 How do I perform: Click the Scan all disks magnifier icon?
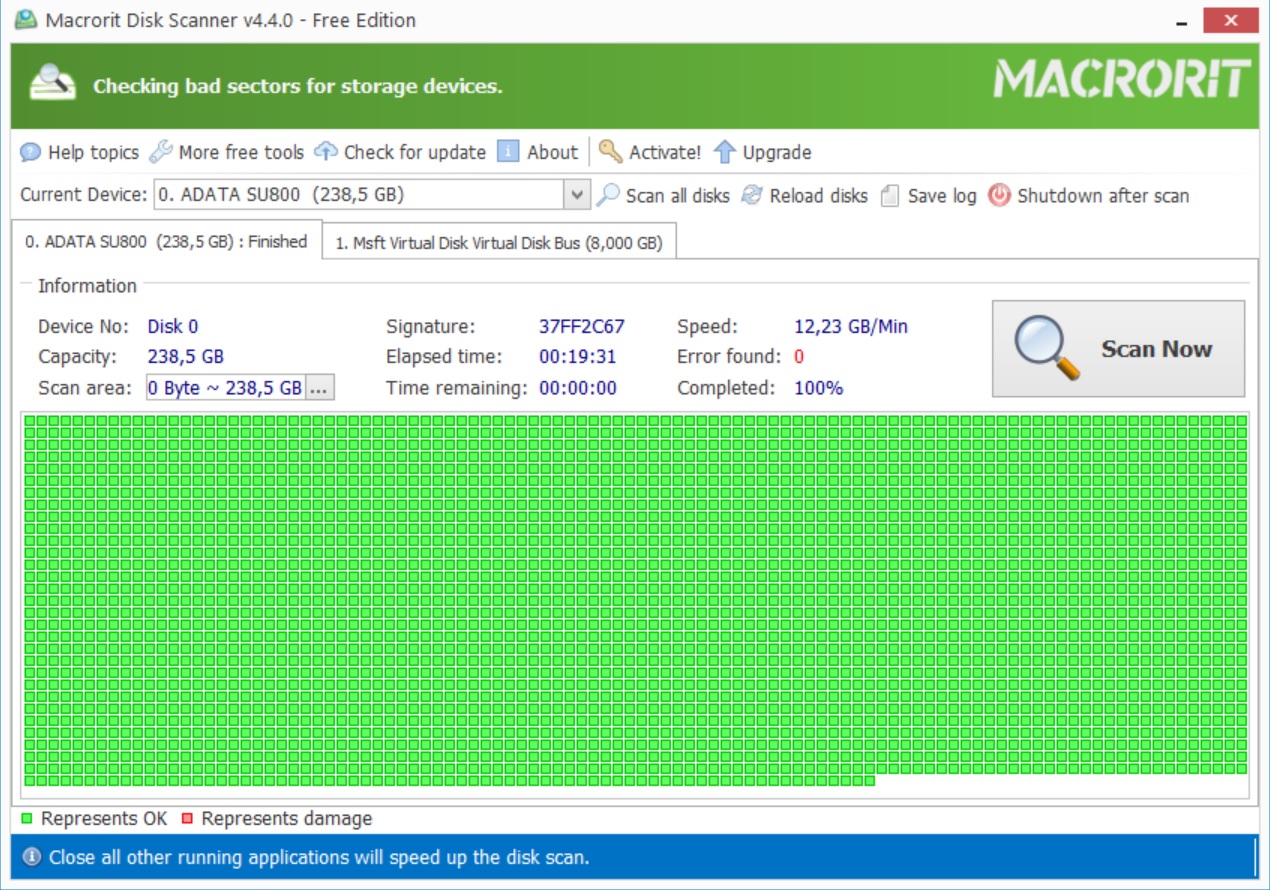coord(607,195)
